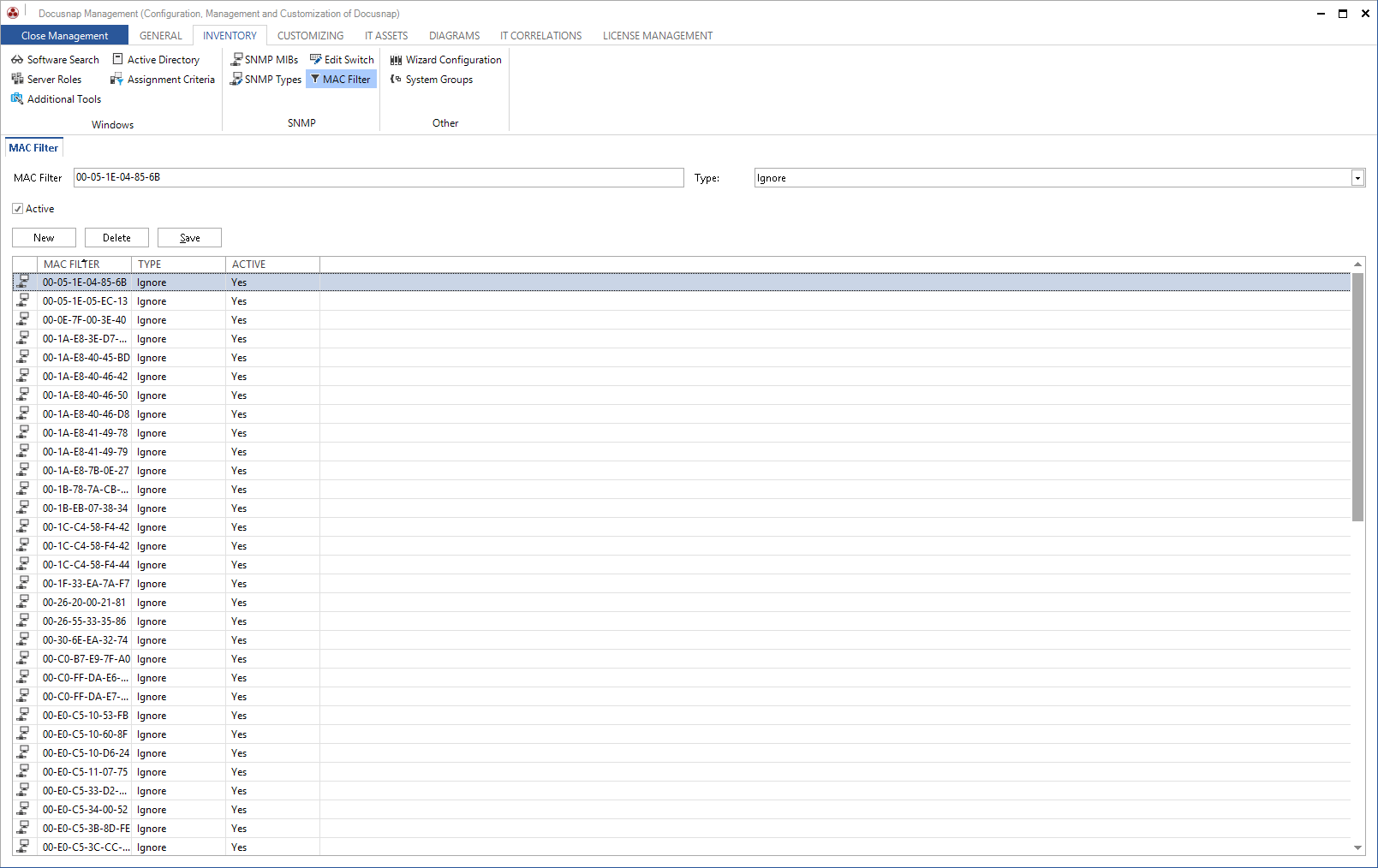Open Edit Switch tool

point(342,60)
